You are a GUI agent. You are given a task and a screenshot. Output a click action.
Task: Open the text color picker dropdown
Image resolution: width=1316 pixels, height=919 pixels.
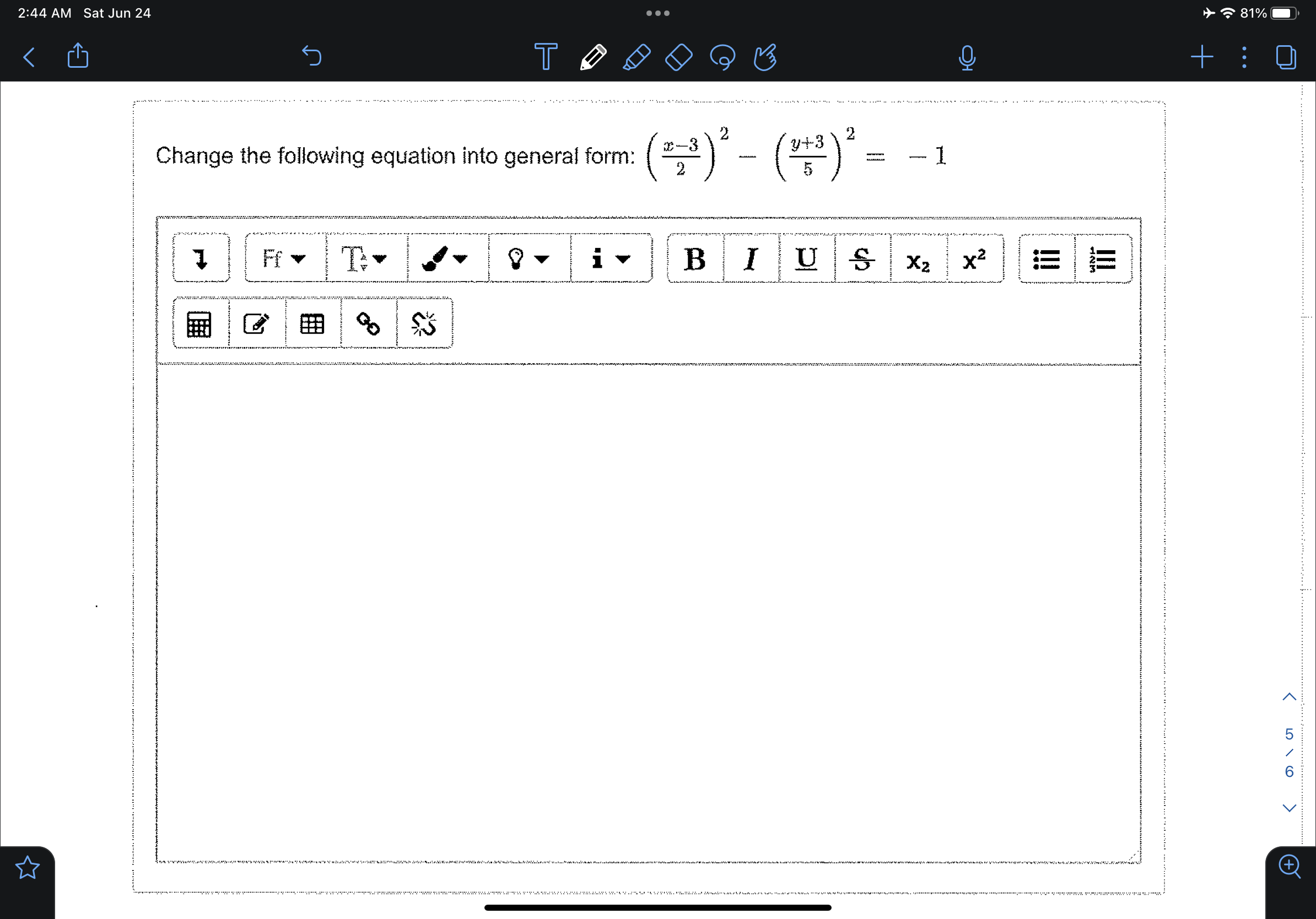(x=446, y=259)
